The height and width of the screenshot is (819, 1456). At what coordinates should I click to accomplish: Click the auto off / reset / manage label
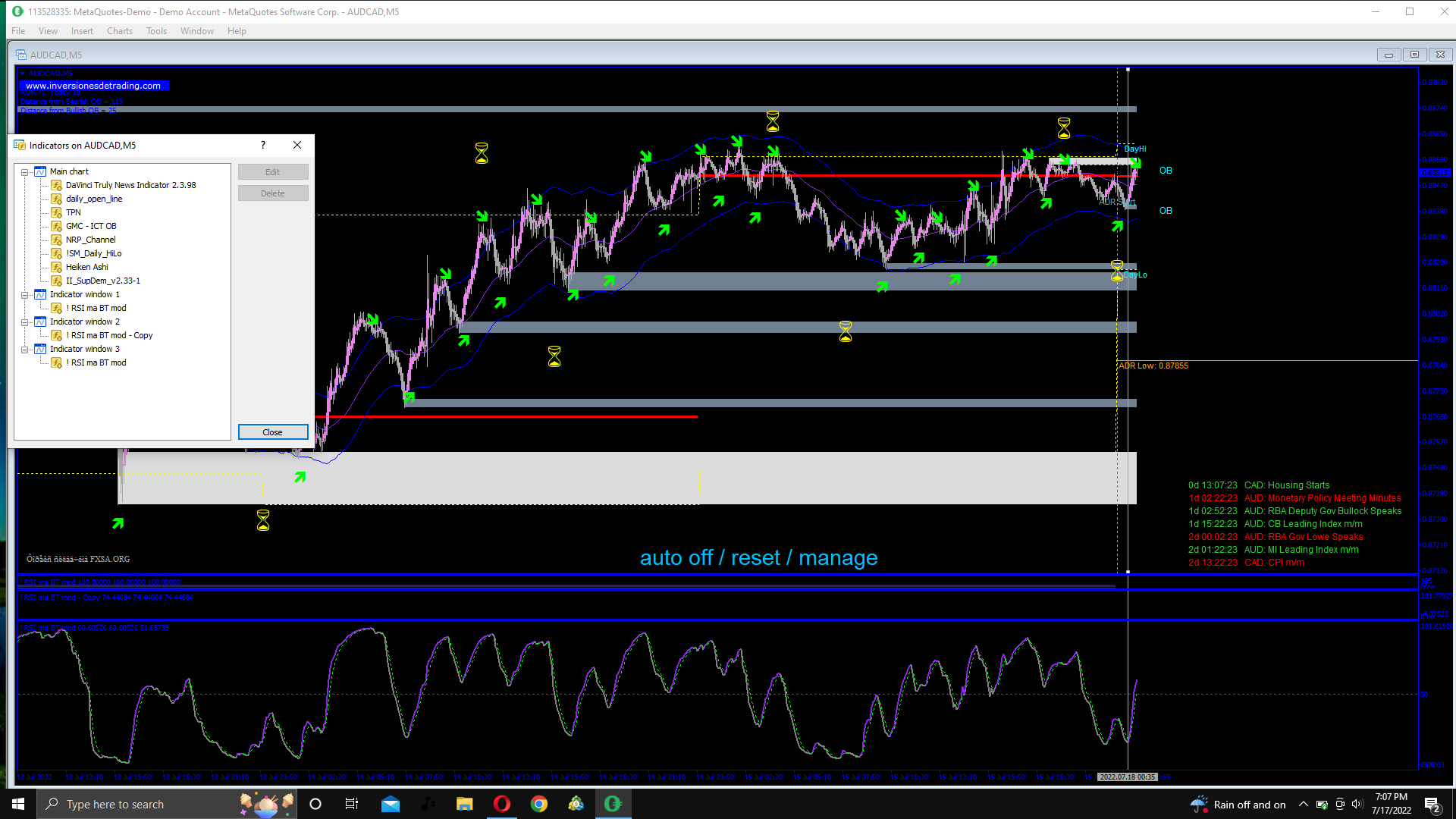[x=758, y=558]
